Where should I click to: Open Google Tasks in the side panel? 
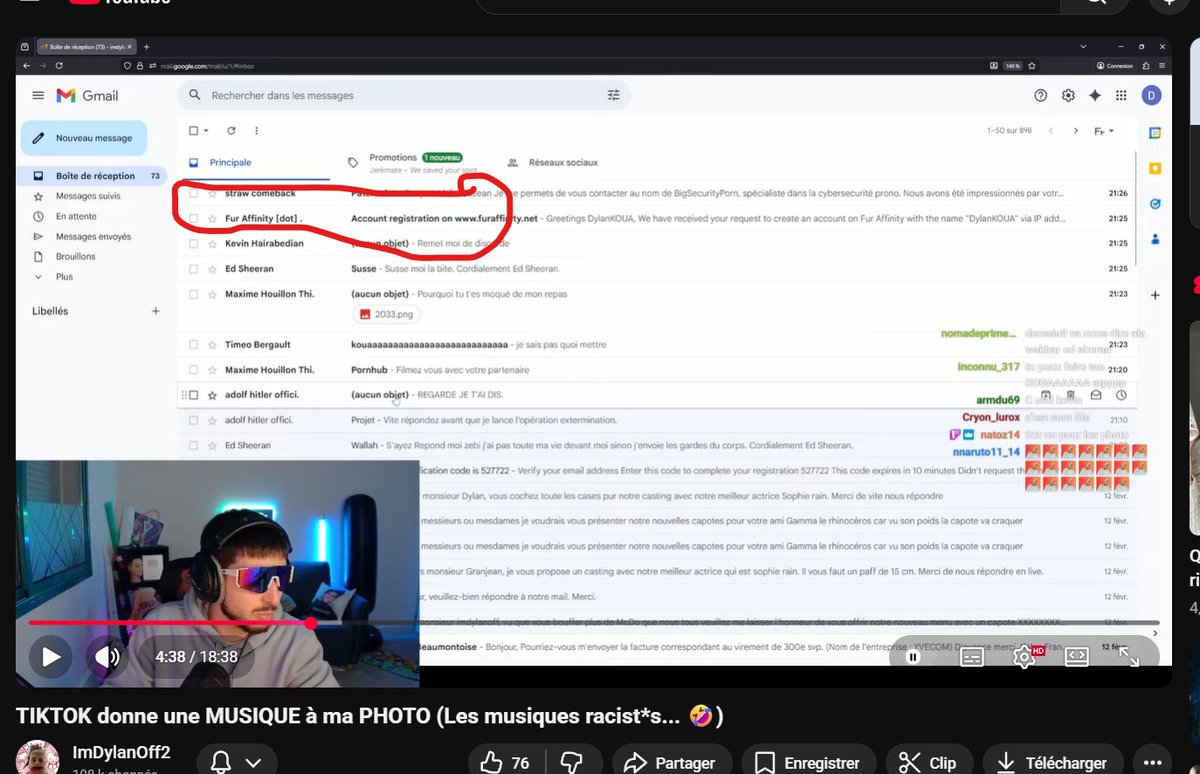(1155, 203)
